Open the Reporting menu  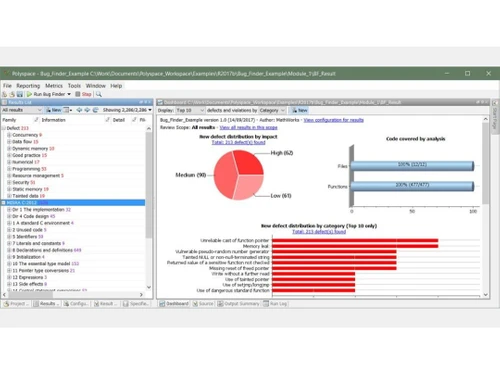[x=28, y=86]
